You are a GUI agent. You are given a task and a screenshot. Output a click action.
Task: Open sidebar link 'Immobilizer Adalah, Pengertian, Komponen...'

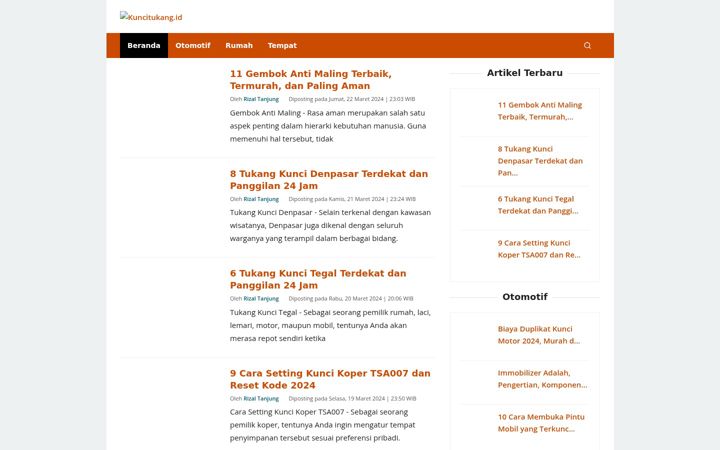coord(542,379)
